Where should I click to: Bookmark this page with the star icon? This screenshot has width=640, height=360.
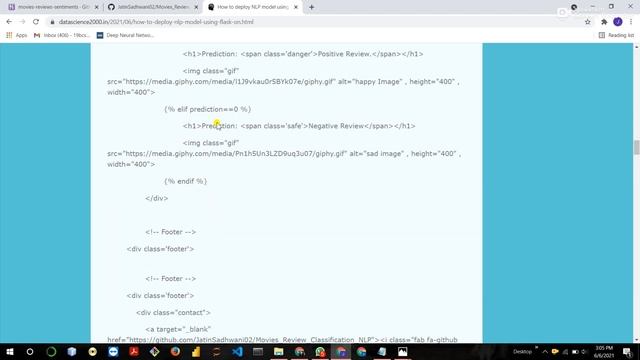pyautogui.click(x=588, y=22)
